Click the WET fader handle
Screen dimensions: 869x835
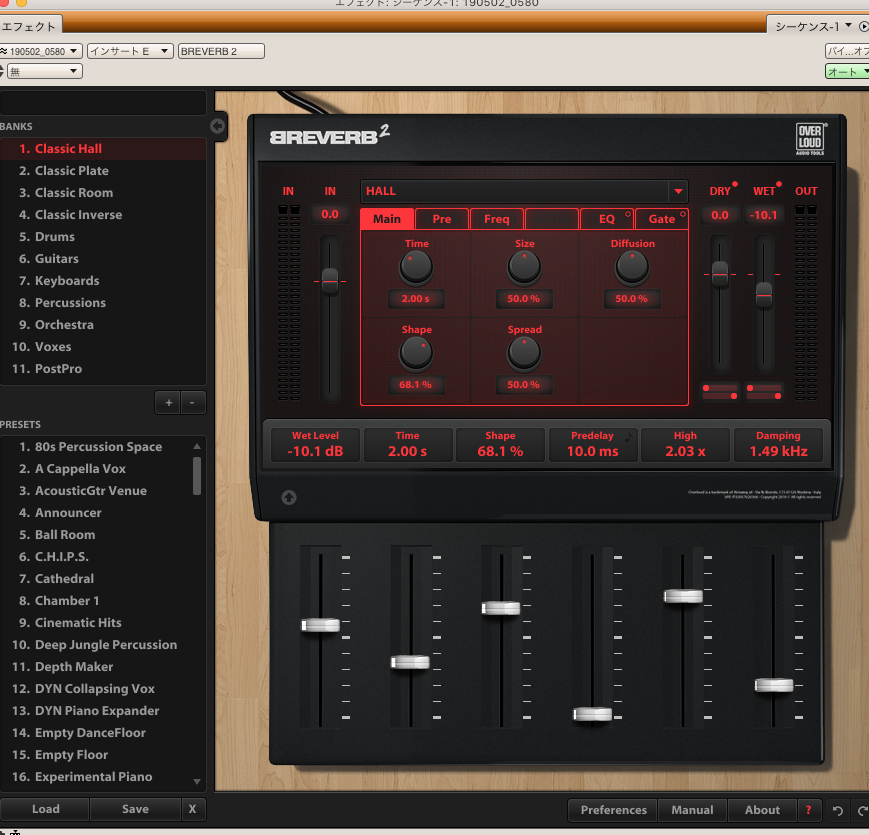click(764, 295)
